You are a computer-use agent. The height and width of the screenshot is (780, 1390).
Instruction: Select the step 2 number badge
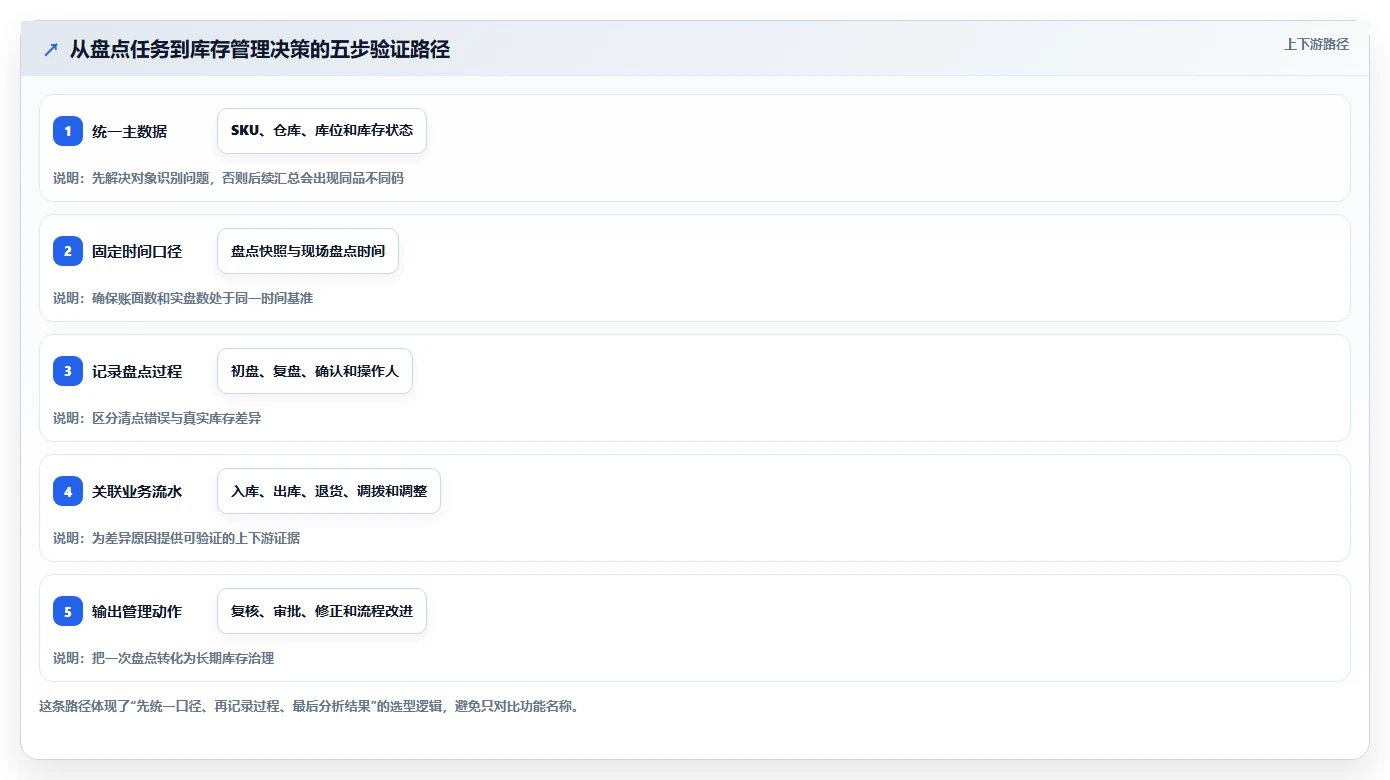coord(68,251)
